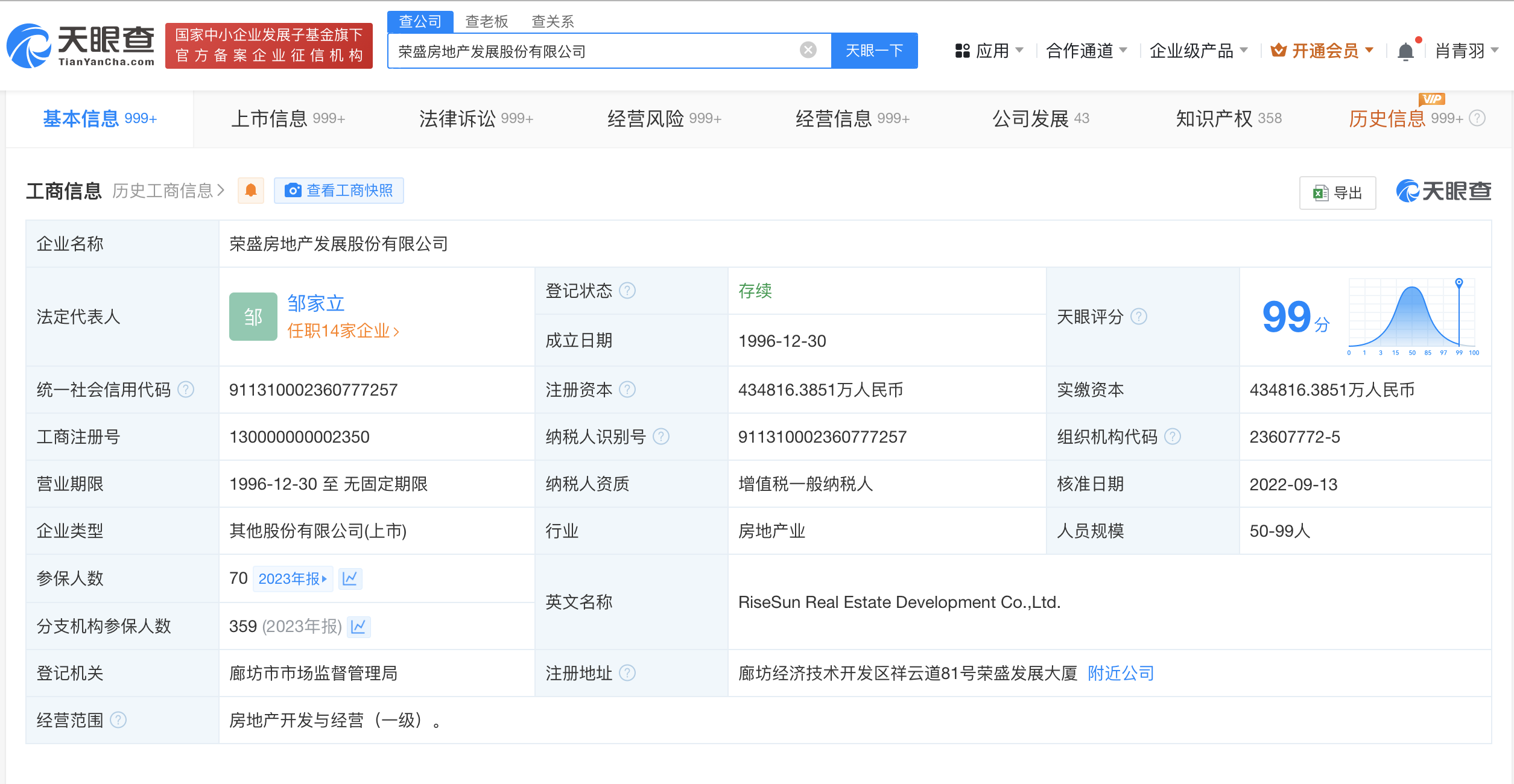Click the orange alert bell beside 历史工商信息
The height and width of the screenshot is (784, 1514).
point(251,190)
